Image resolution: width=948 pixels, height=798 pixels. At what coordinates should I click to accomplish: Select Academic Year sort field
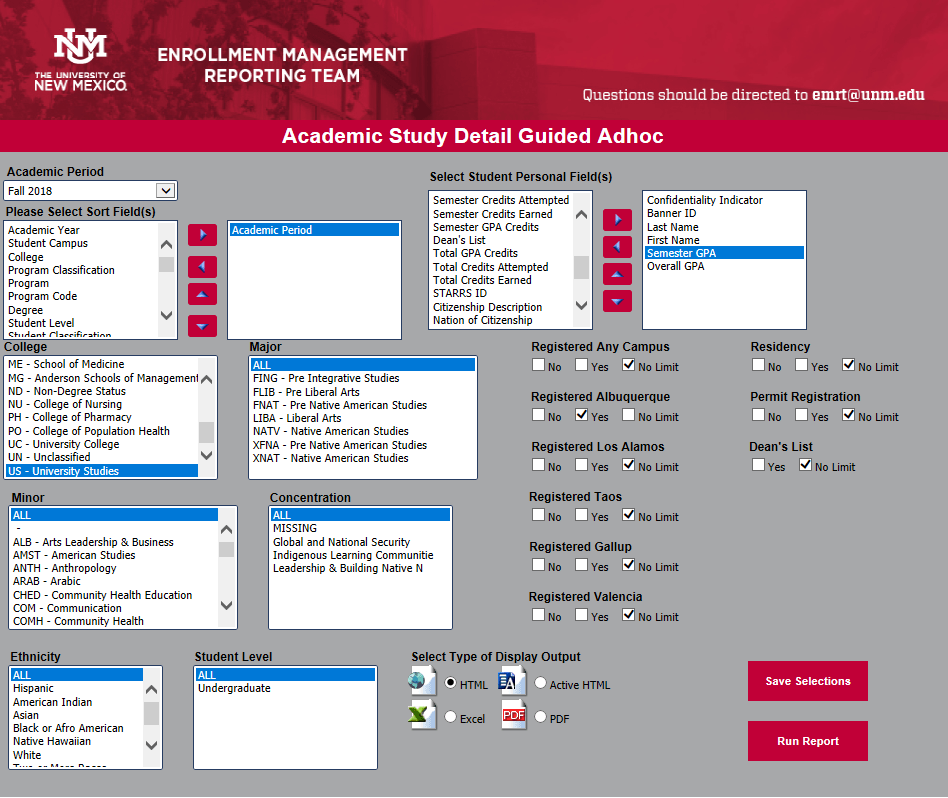coord(44,230)
